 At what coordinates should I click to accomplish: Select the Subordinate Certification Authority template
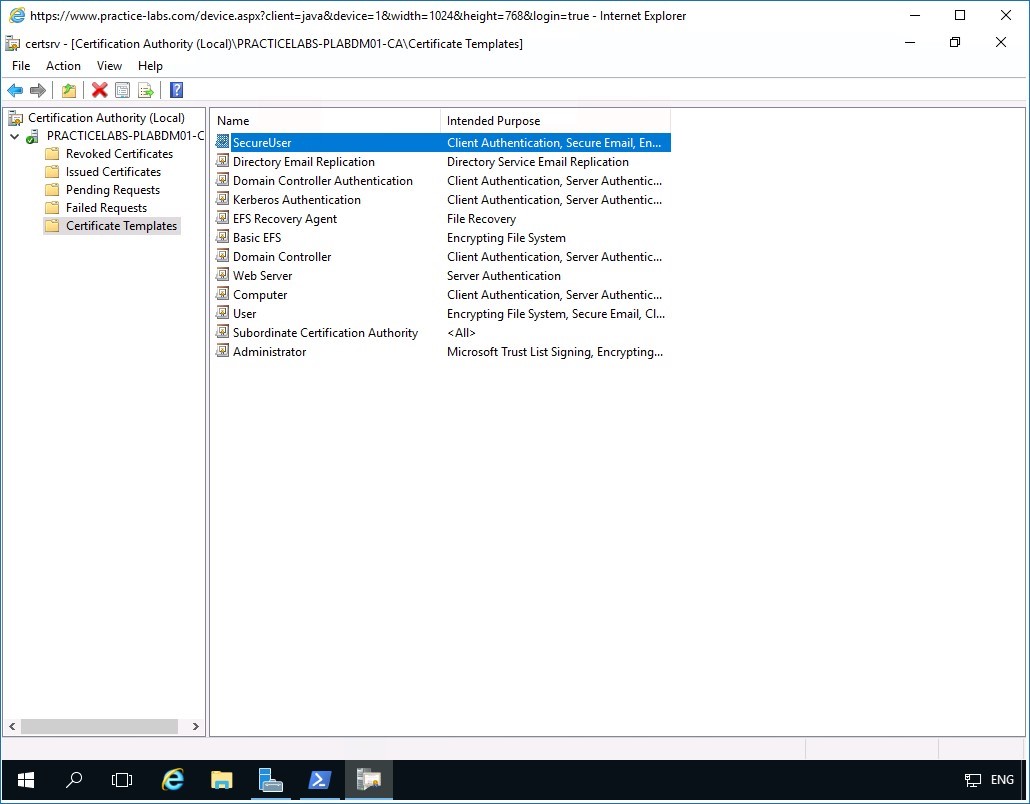point(325,333)
